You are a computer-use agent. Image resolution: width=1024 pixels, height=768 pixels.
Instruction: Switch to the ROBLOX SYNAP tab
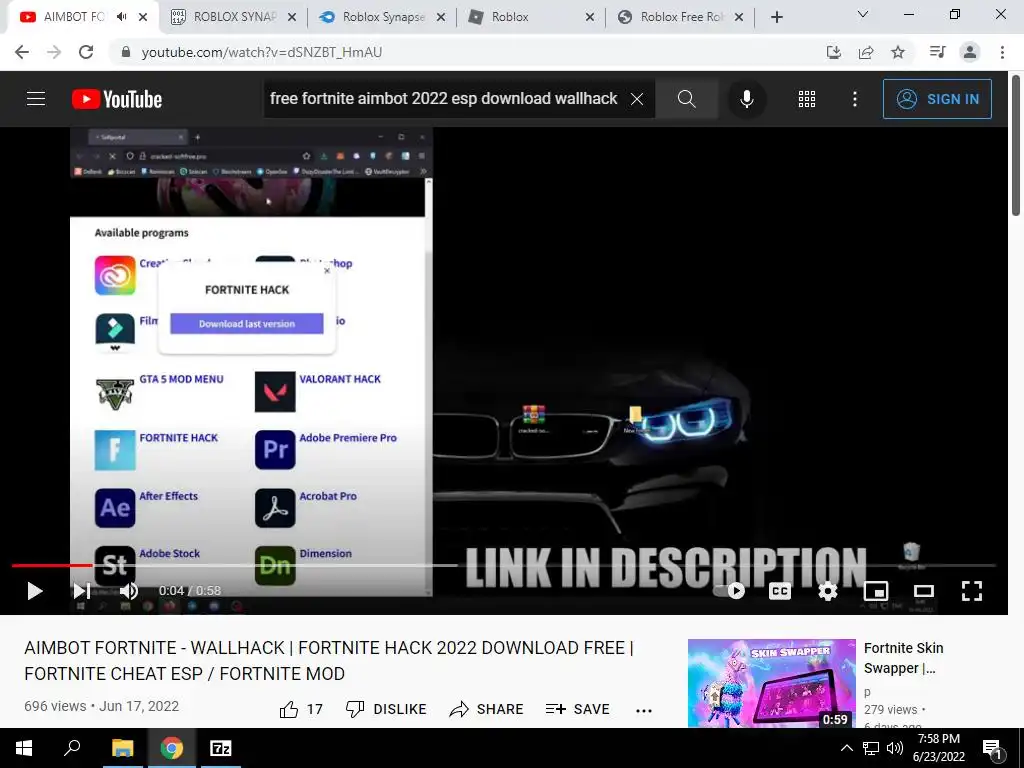tap(234, 17)
